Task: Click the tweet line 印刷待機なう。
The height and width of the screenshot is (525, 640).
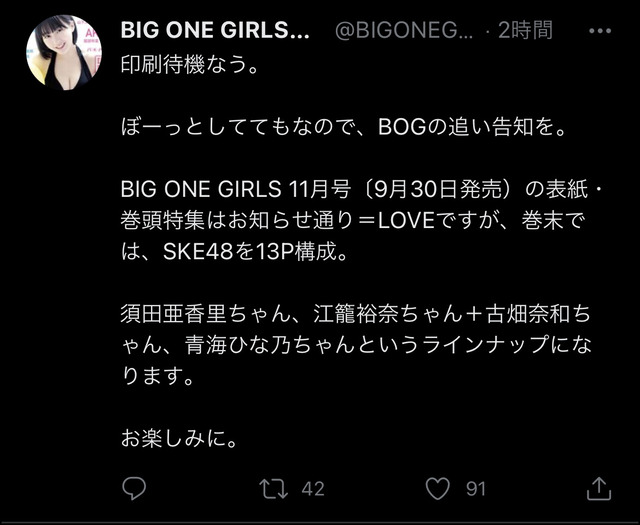Action: click(190, 65)
